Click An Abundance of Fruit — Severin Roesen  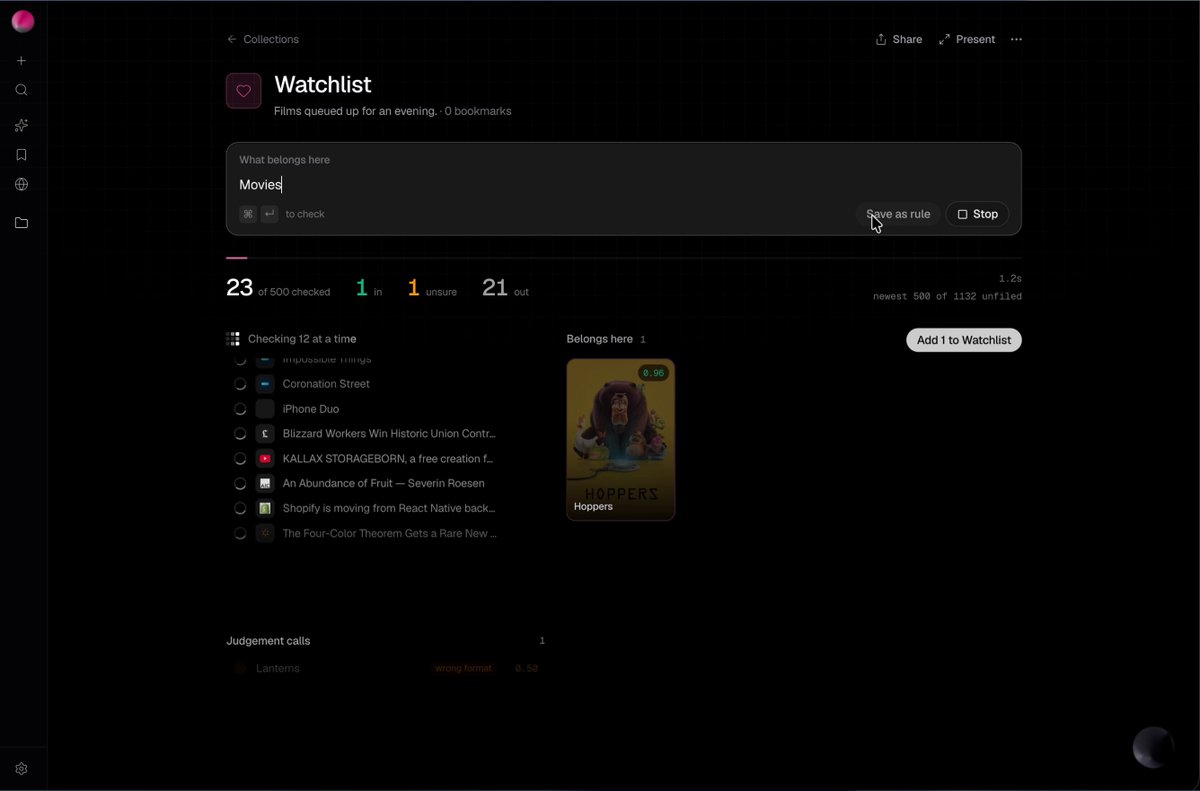[x=384, y=483]
